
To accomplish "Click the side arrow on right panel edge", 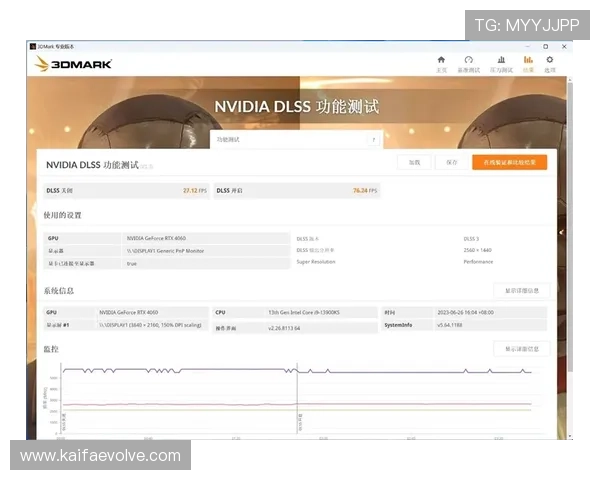I will [561, 232].
